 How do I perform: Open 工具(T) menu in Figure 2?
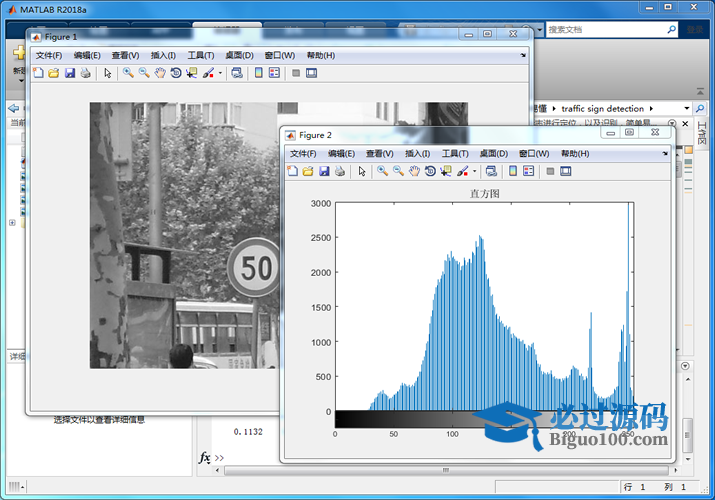pos(455,154)
